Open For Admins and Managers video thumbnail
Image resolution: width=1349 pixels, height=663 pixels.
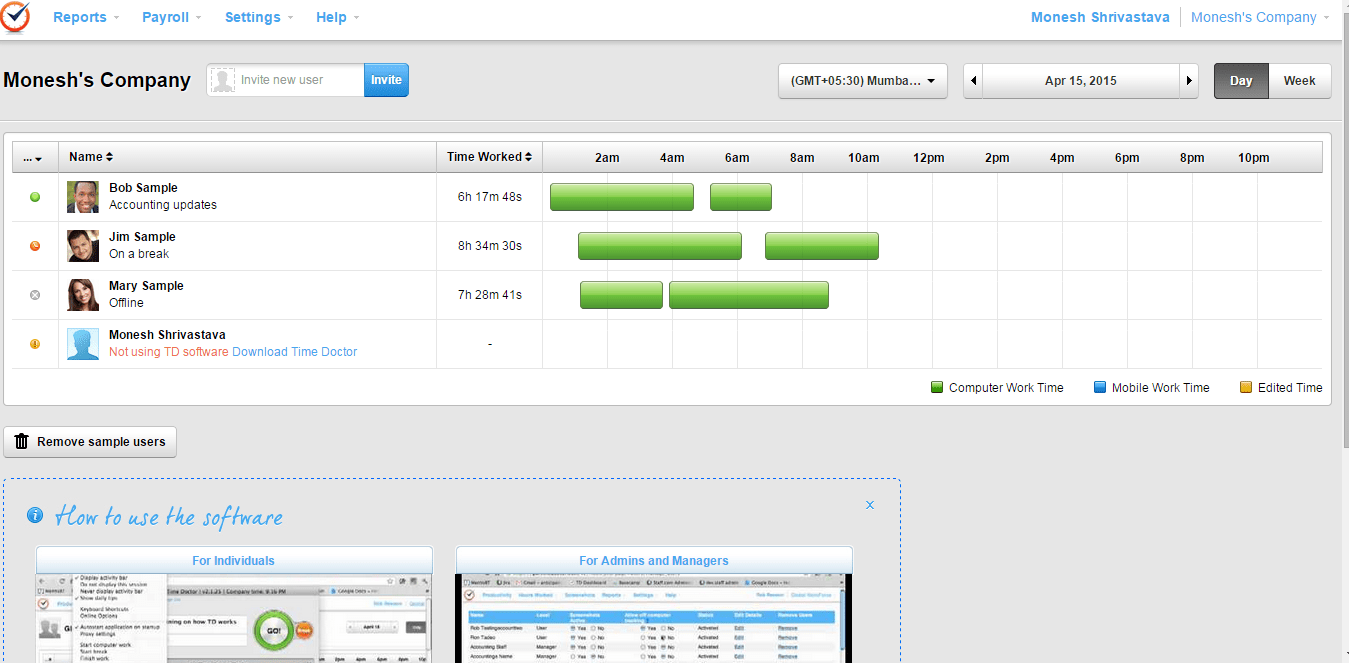pos(654,618)
